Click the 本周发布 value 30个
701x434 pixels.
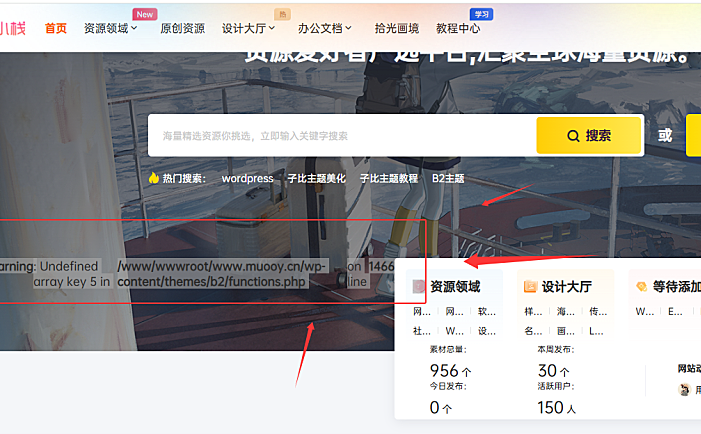(x=553, y=371)
